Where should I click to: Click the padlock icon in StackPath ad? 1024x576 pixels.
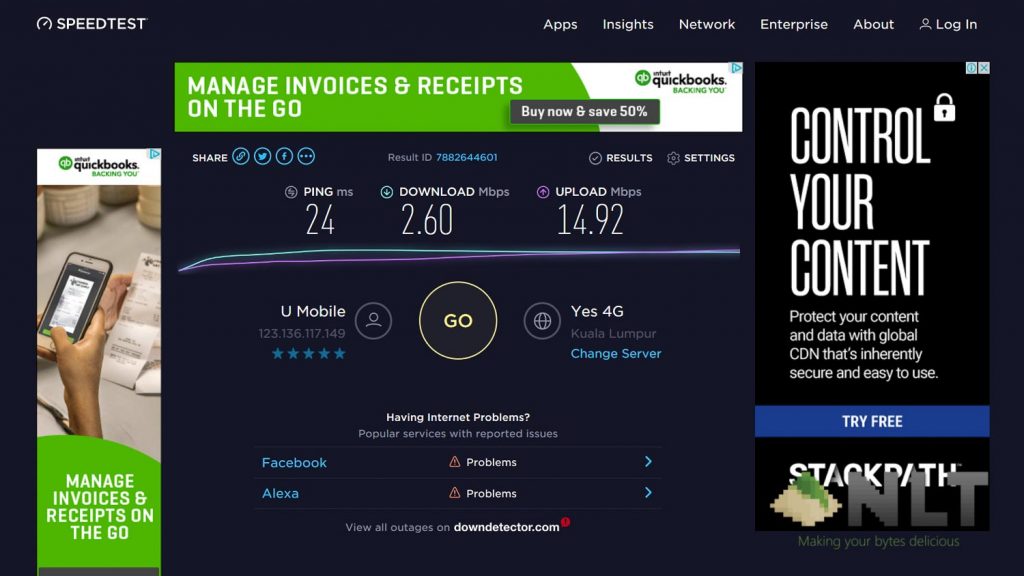point(944,107)
